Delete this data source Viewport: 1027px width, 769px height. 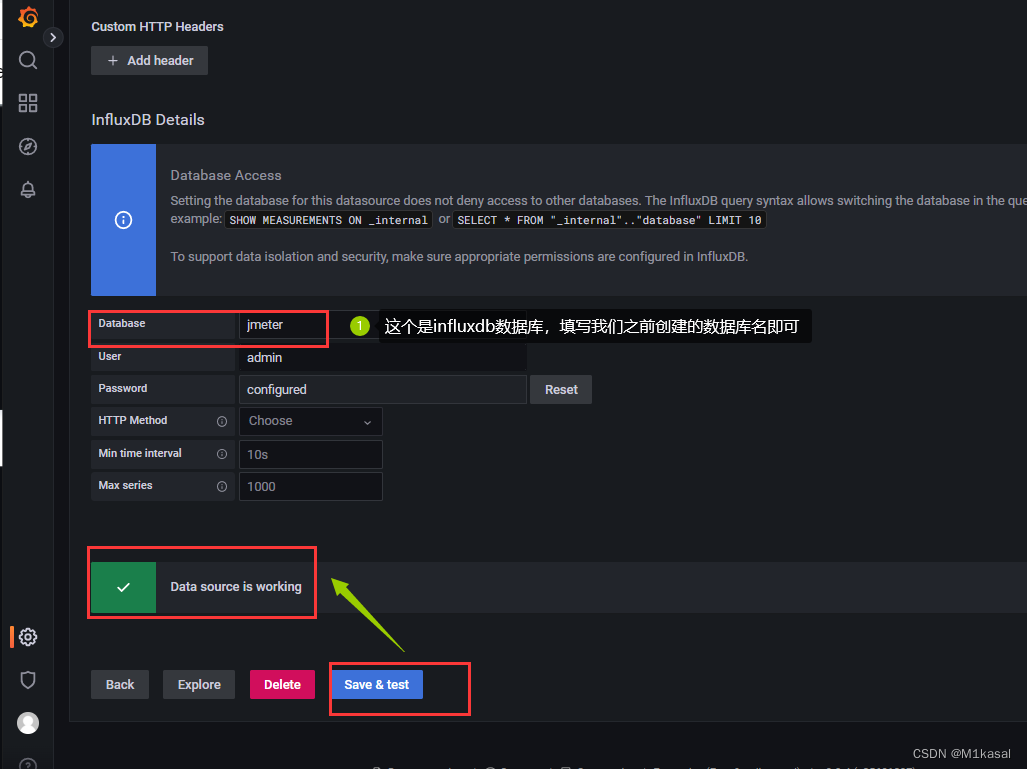282,685
